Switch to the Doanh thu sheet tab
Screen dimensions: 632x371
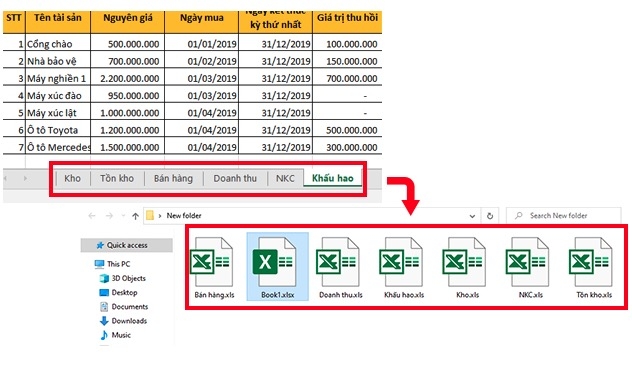235,178
